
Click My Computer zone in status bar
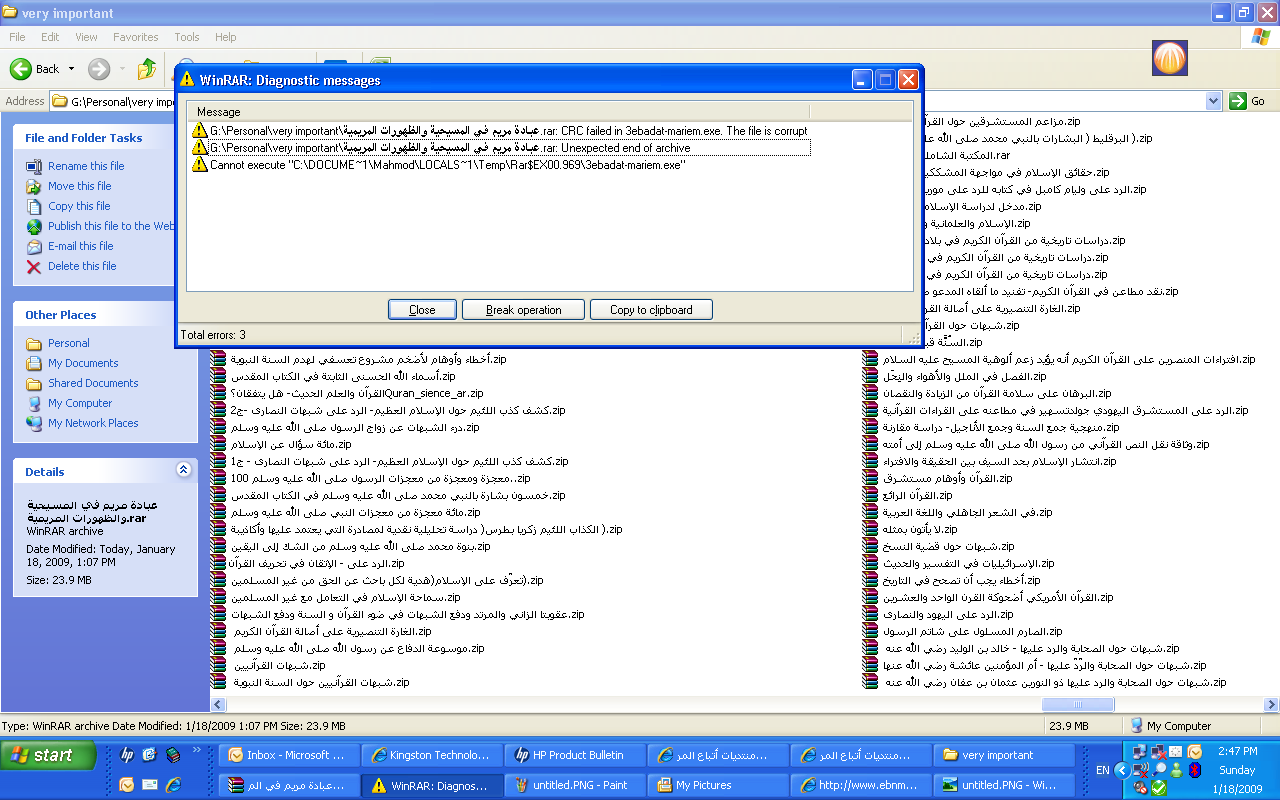click(1170, 726)
